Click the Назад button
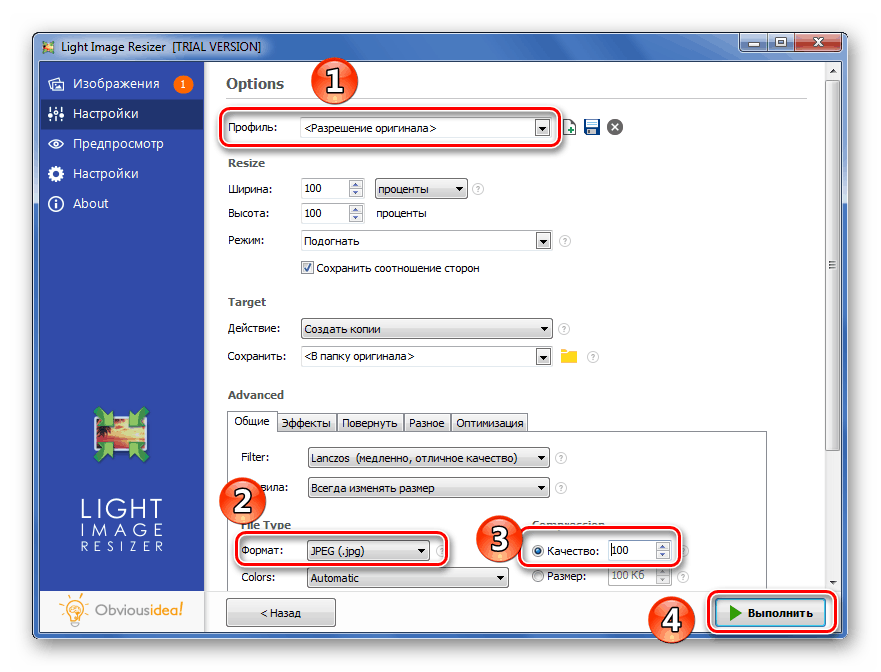Image resolution: width=881 pixels, height=672 pixels. coord(281,612)
